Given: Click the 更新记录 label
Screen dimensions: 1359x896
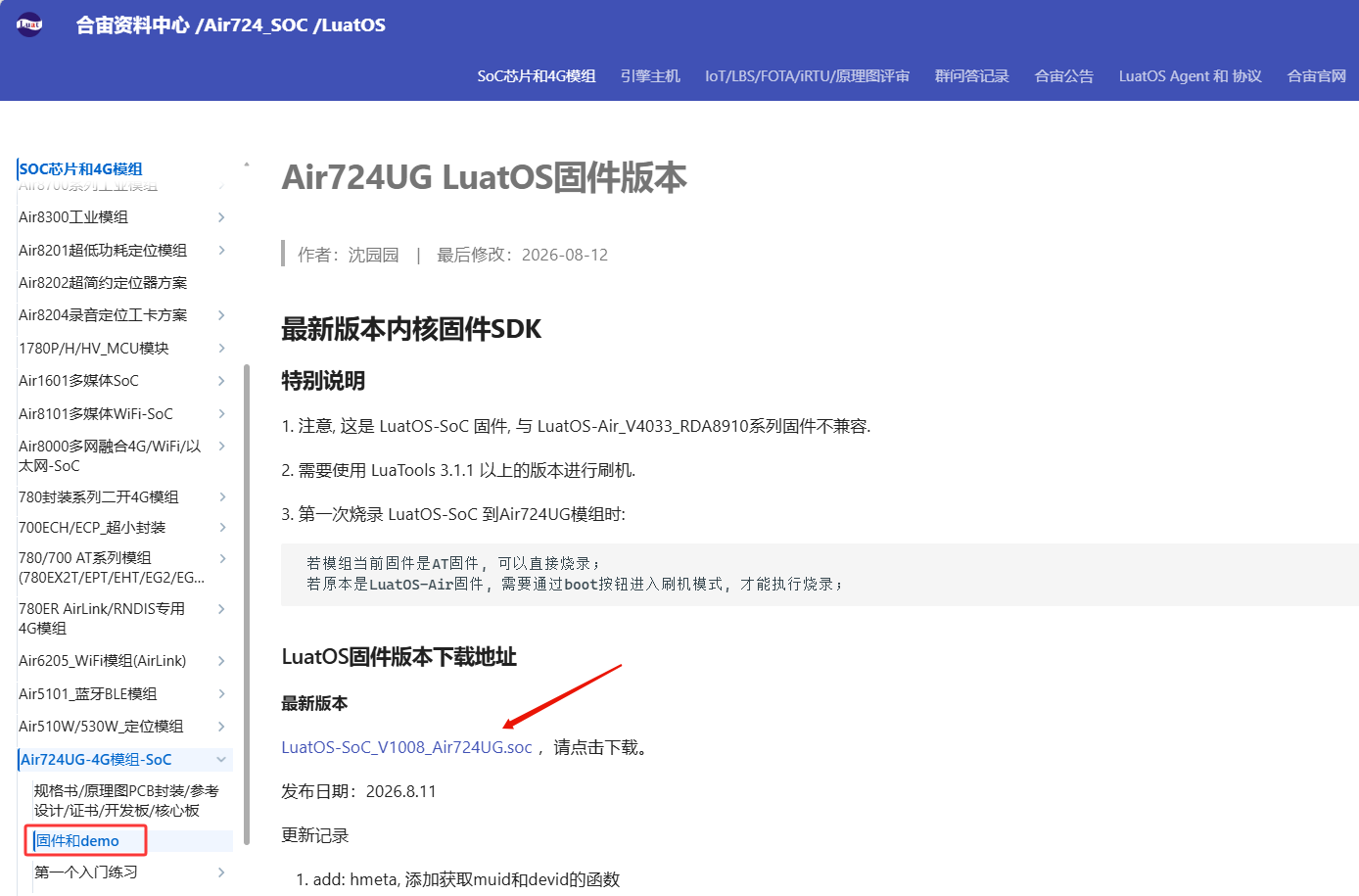Looking at the screenshot, I should click(x=314, y=836).
